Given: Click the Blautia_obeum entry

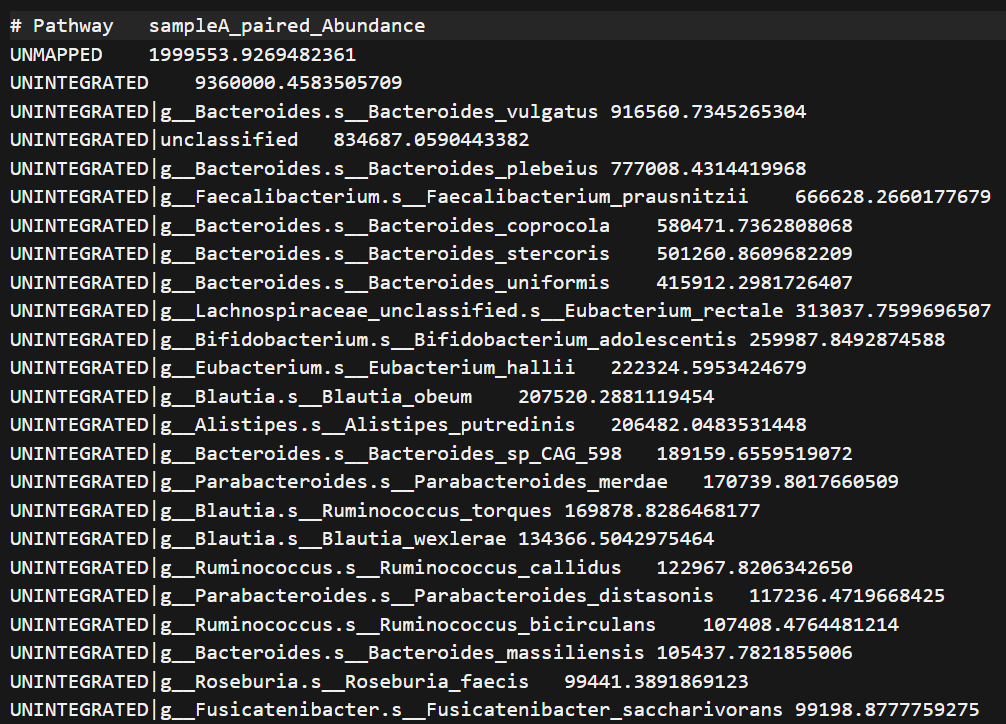Looking at the screenshot, I should point(397,397).
